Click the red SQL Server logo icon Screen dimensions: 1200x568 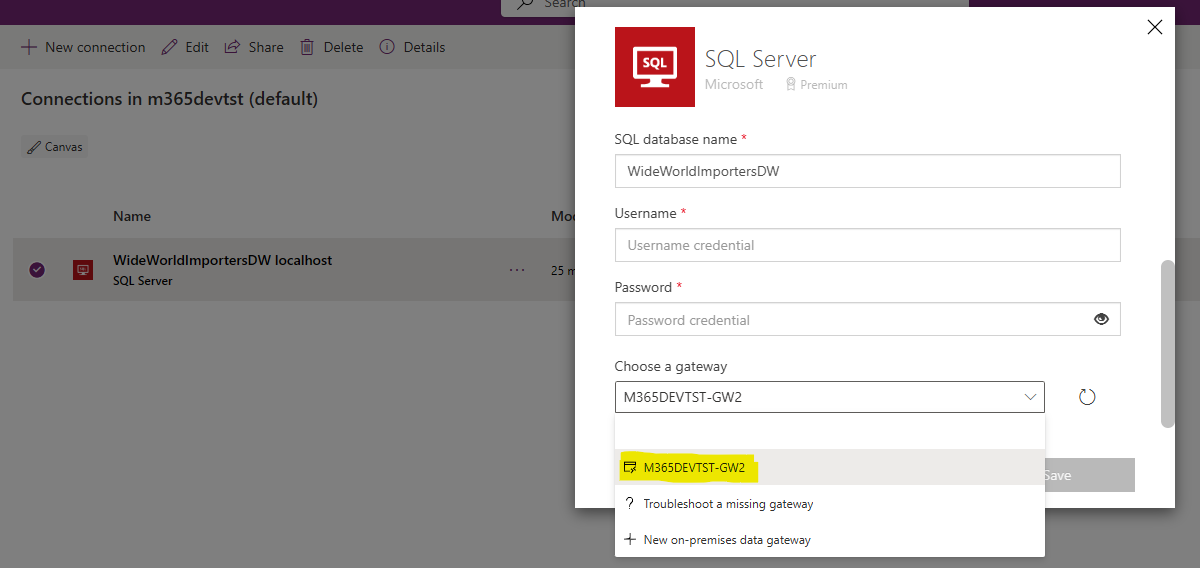(654, 67)
